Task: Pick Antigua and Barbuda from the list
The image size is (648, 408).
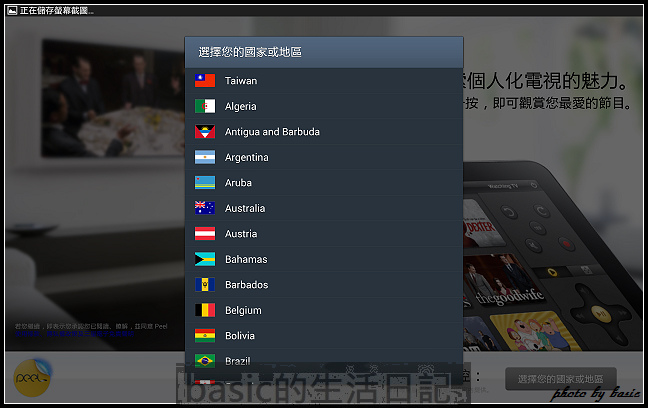Action: (x=324, y=132)
